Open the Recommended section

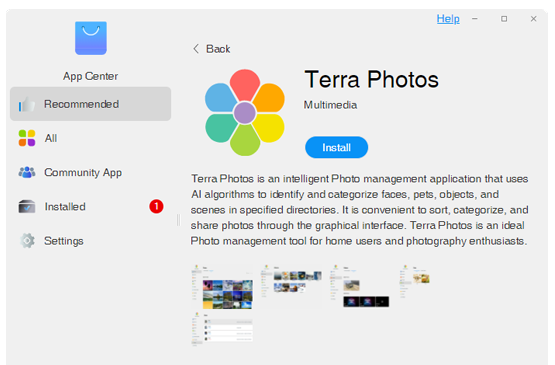tap(91, 104)
